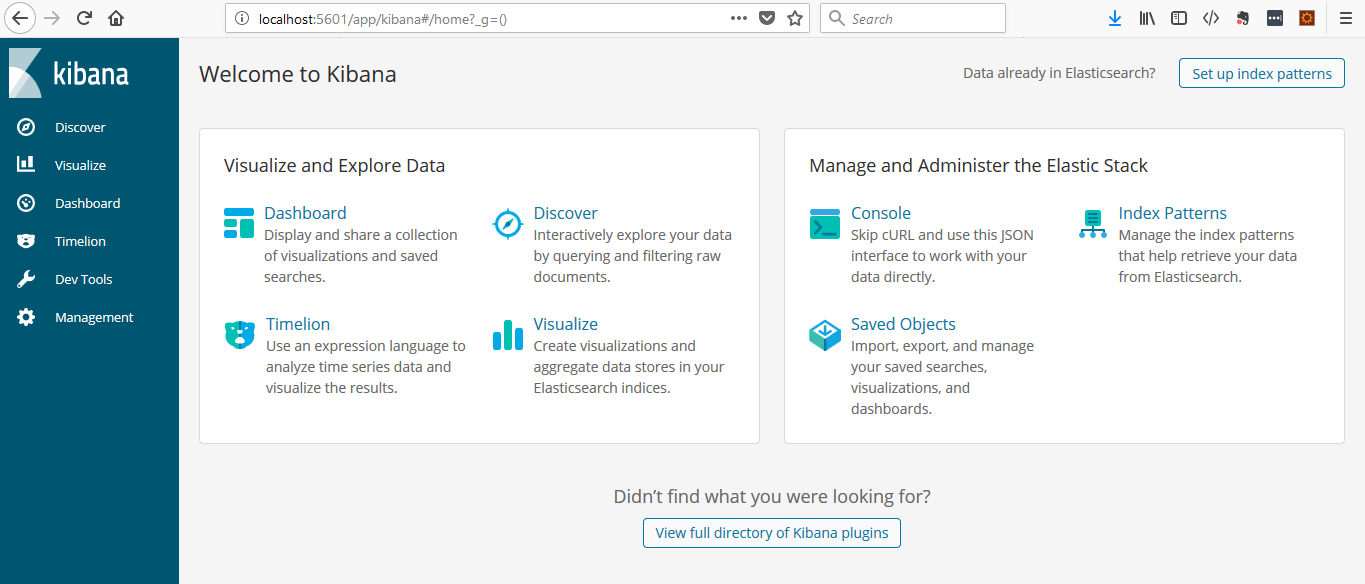
Task: Open the Discover card link
Action: click(566, 213)
